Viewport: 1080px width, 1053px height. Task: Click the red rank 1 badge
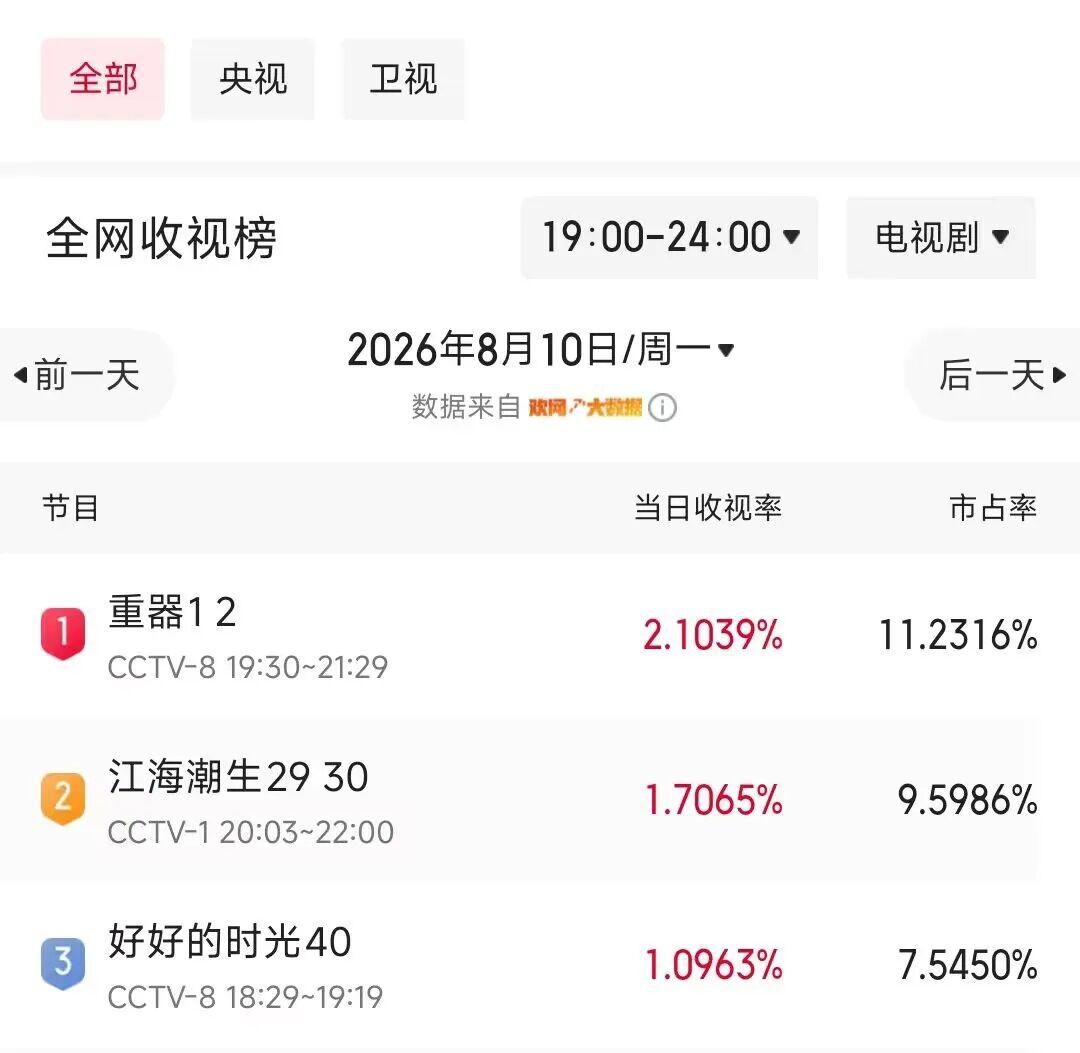[x=63, y=634]
